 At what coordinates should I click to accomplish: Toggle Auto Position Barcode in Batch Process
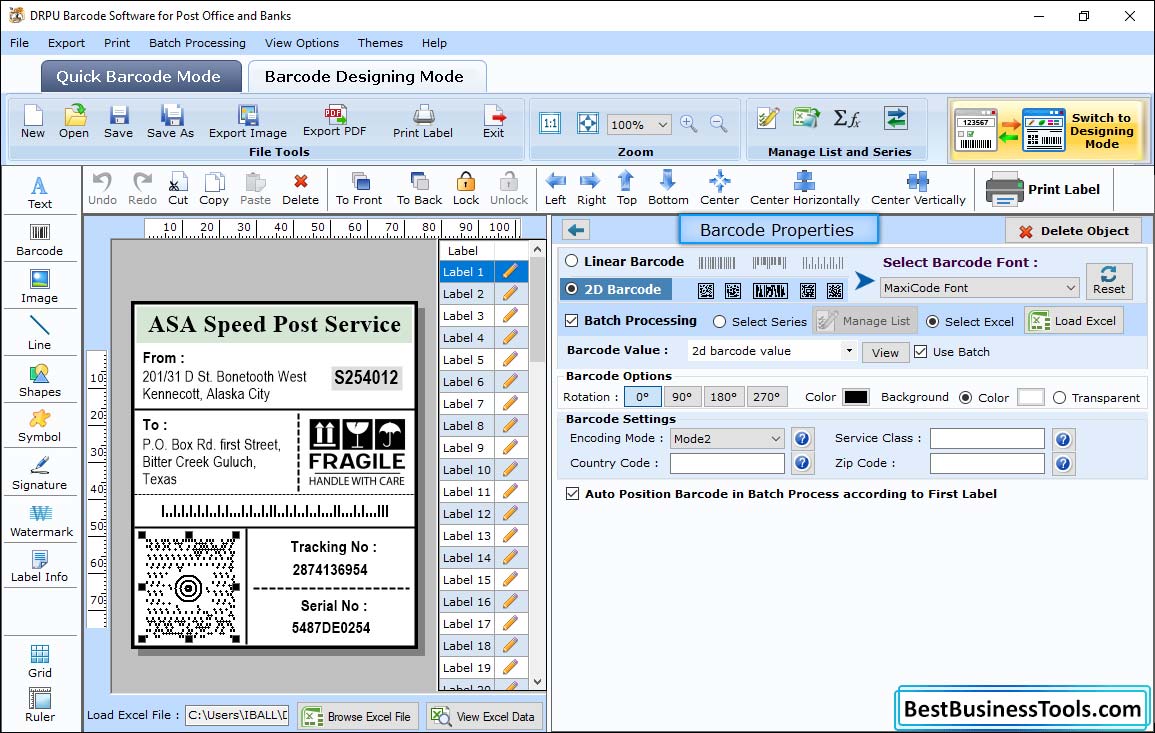[x=572, y=494]
